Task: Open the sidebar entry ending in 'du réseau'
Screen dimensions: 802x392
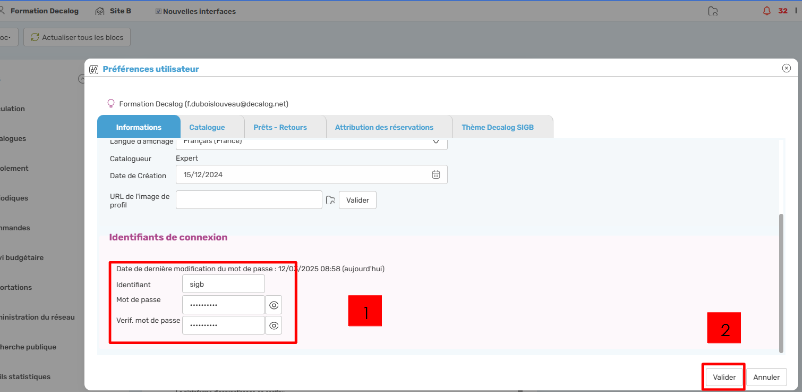Action: tap(37, 317)
